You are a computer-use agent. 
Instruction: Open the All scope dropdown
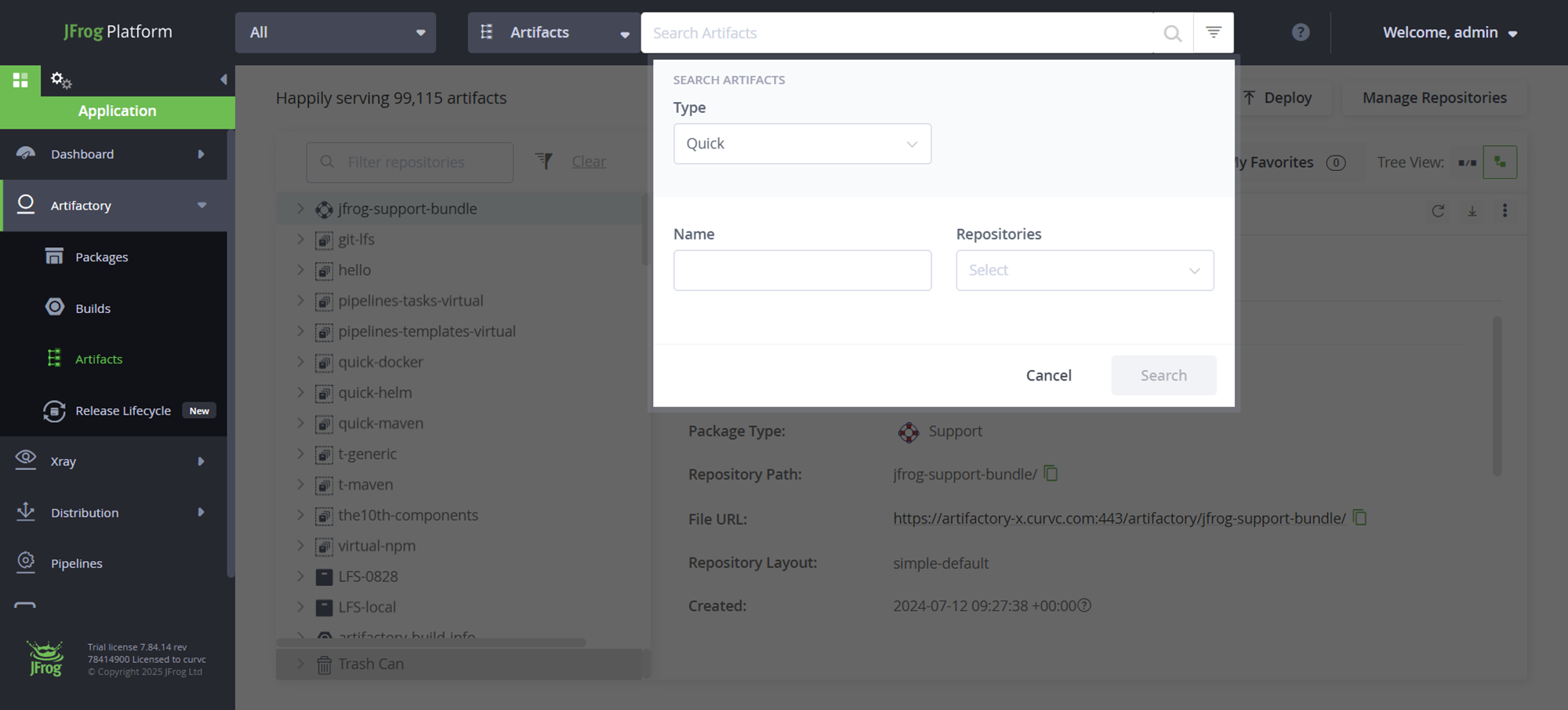(x=336, y=32)
